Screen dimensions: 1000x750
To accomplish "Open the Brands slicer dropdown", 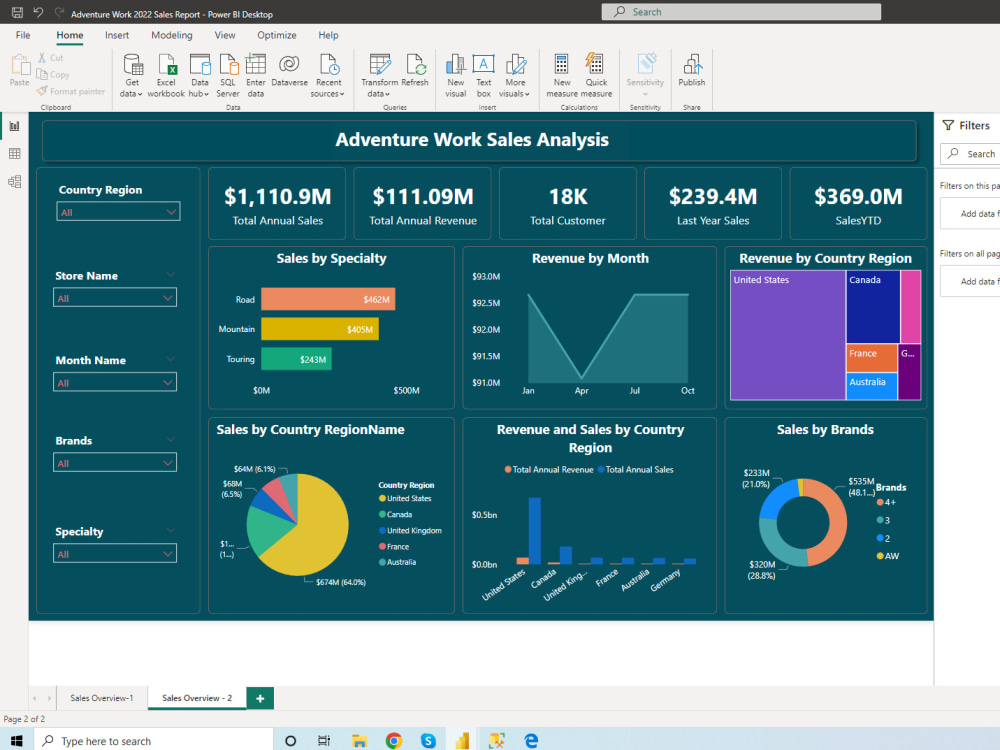I will coord(115,463).
